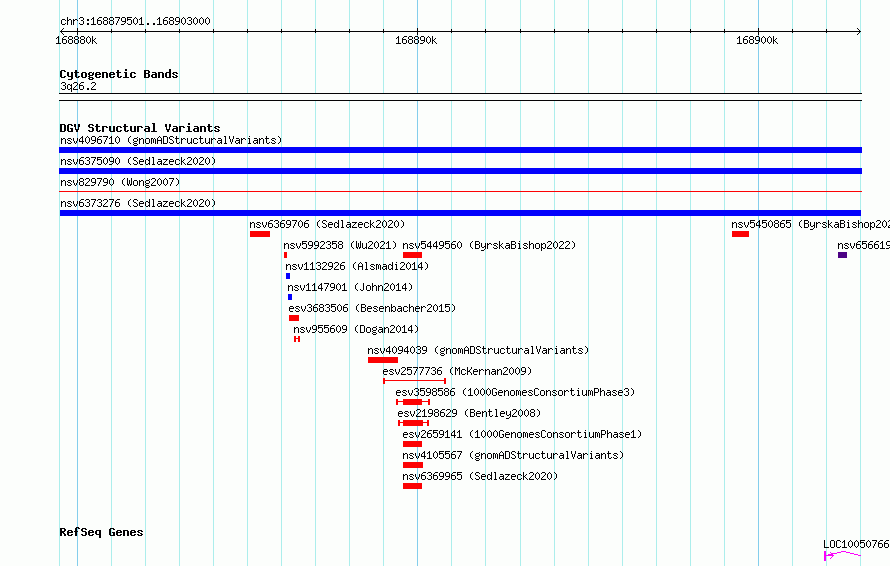This screenshot has width=890, height=566.
Task: Open nsv4105567 gnomADStructuralVariants label
Action: coord(513,455)
